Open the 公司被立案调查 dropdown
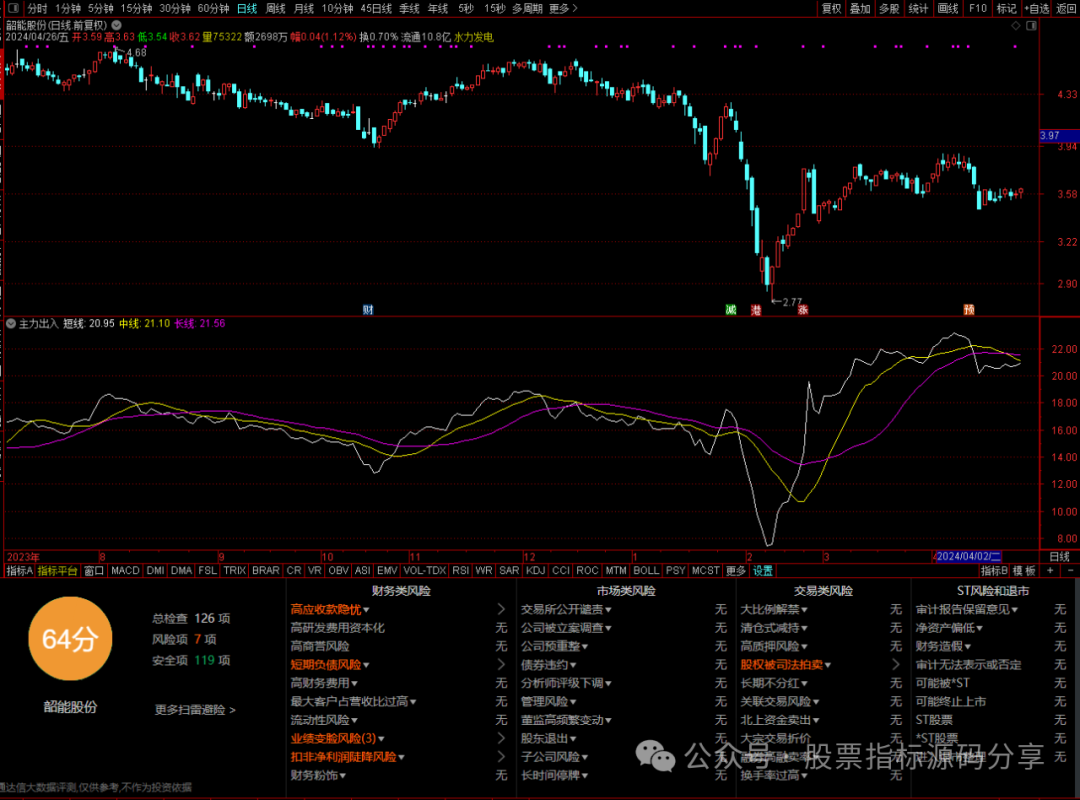 [566, 628]
